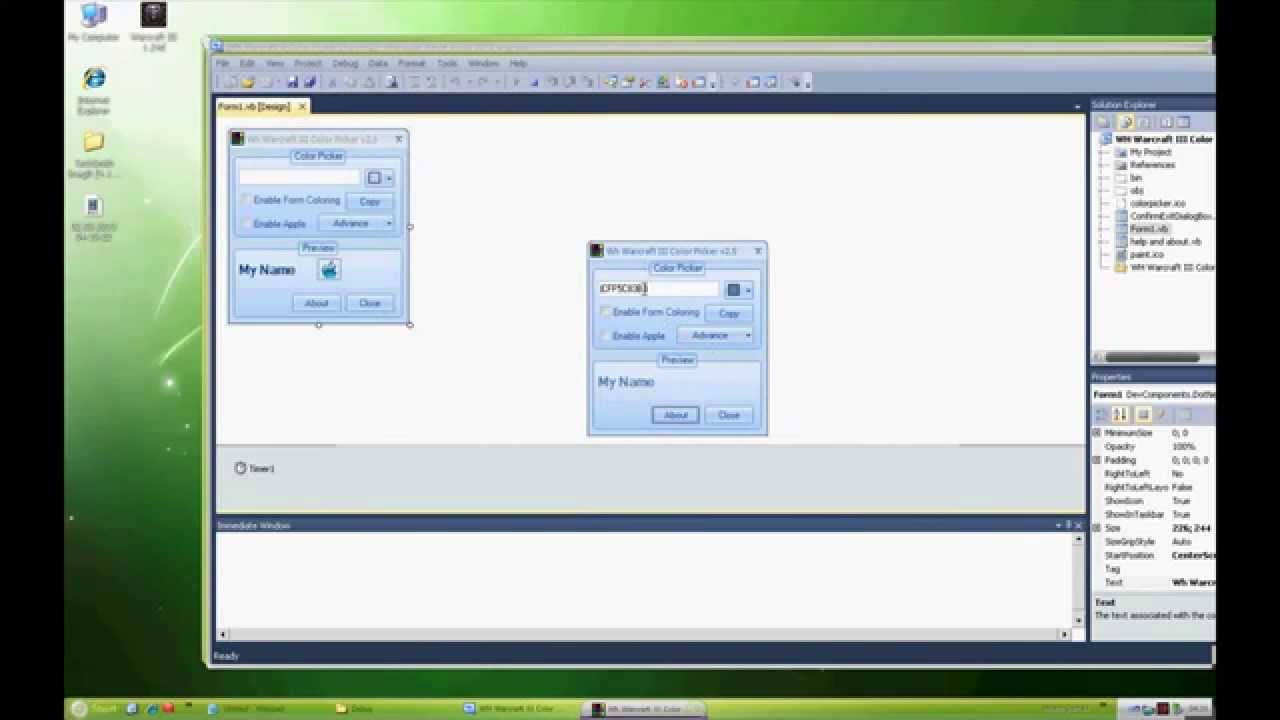
Task: Open the Immediate Window position dropdown arrow
Action: pyautogui.click(x=1058, y=525)
